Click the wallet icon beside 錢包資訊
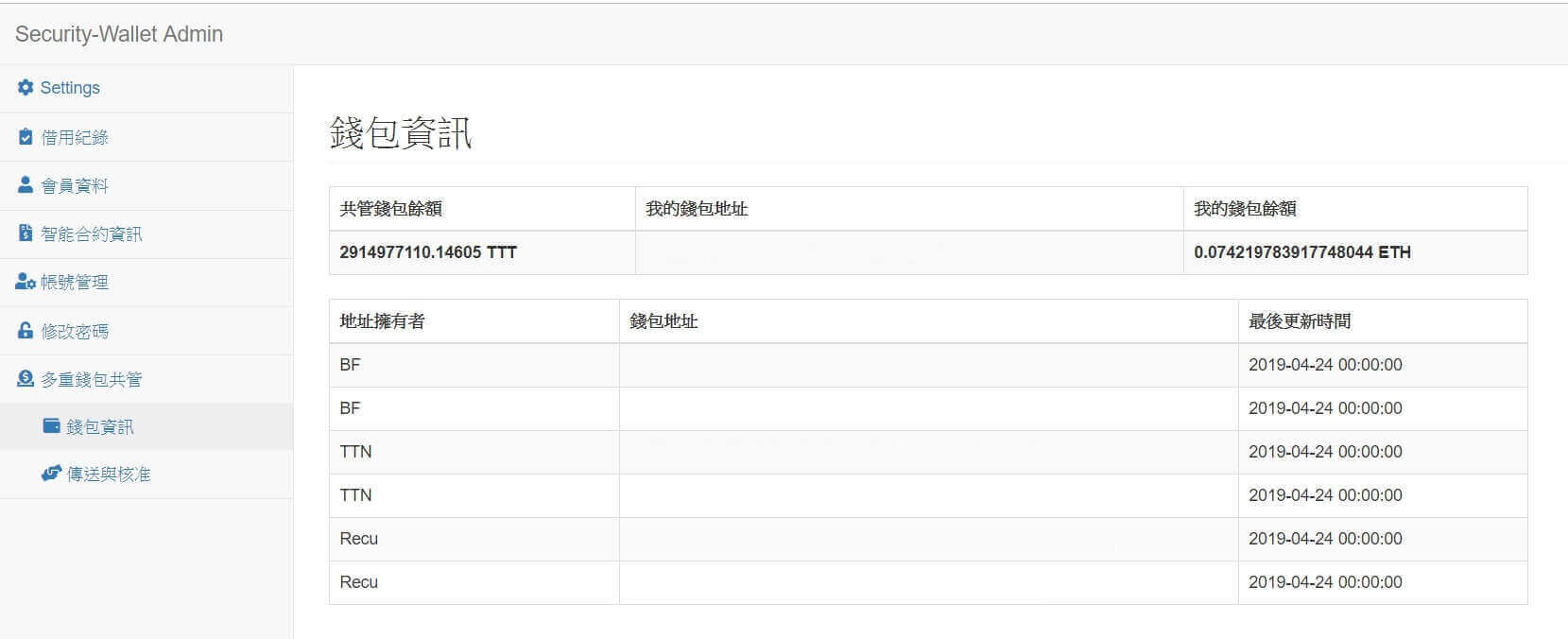 pos(51,426)
